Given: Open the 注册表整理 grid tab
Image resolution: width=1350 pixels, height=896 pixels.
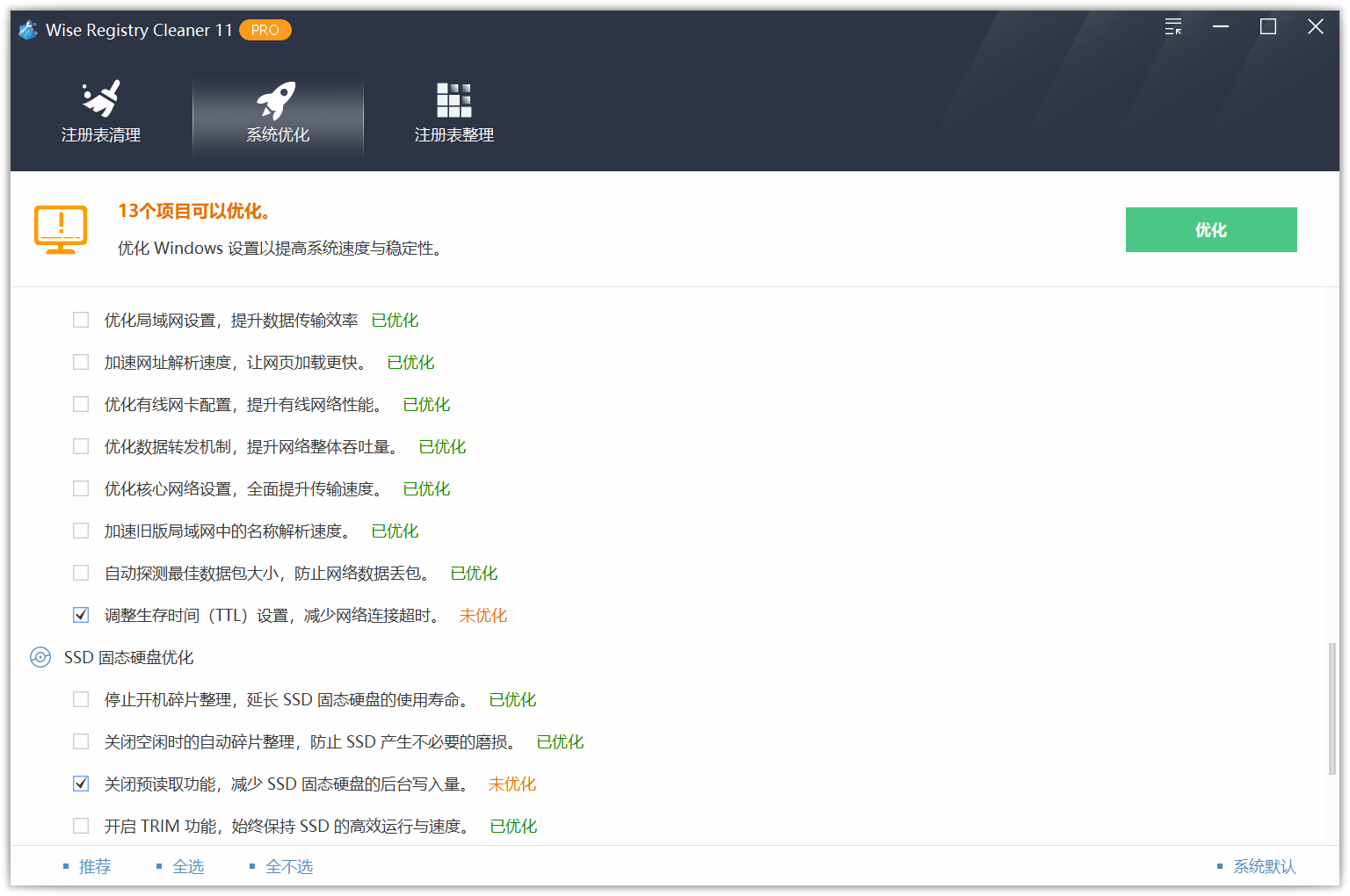Looking at the screenshot, I should click(x=454, y=112).
